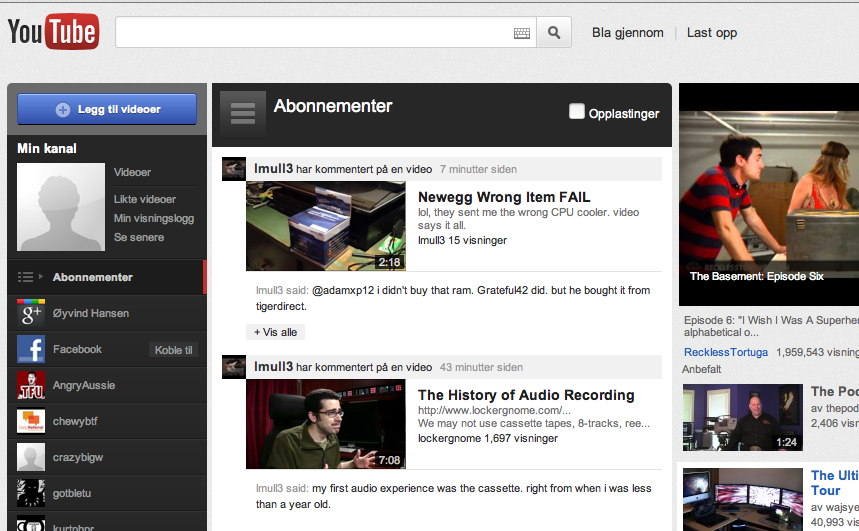Open The History of Audio Recording thumbnail
Viewport: 859px width, 531px height.
[x=326, y=424]
